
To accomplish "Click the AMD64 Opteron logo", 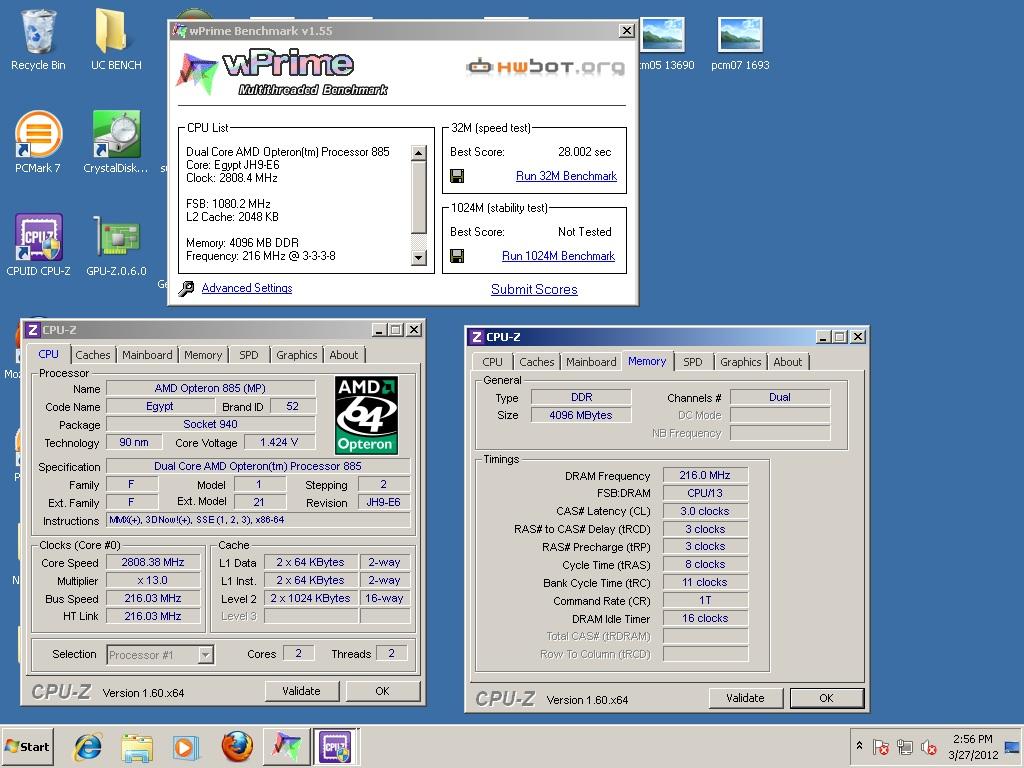I will [x=366, y=415].
